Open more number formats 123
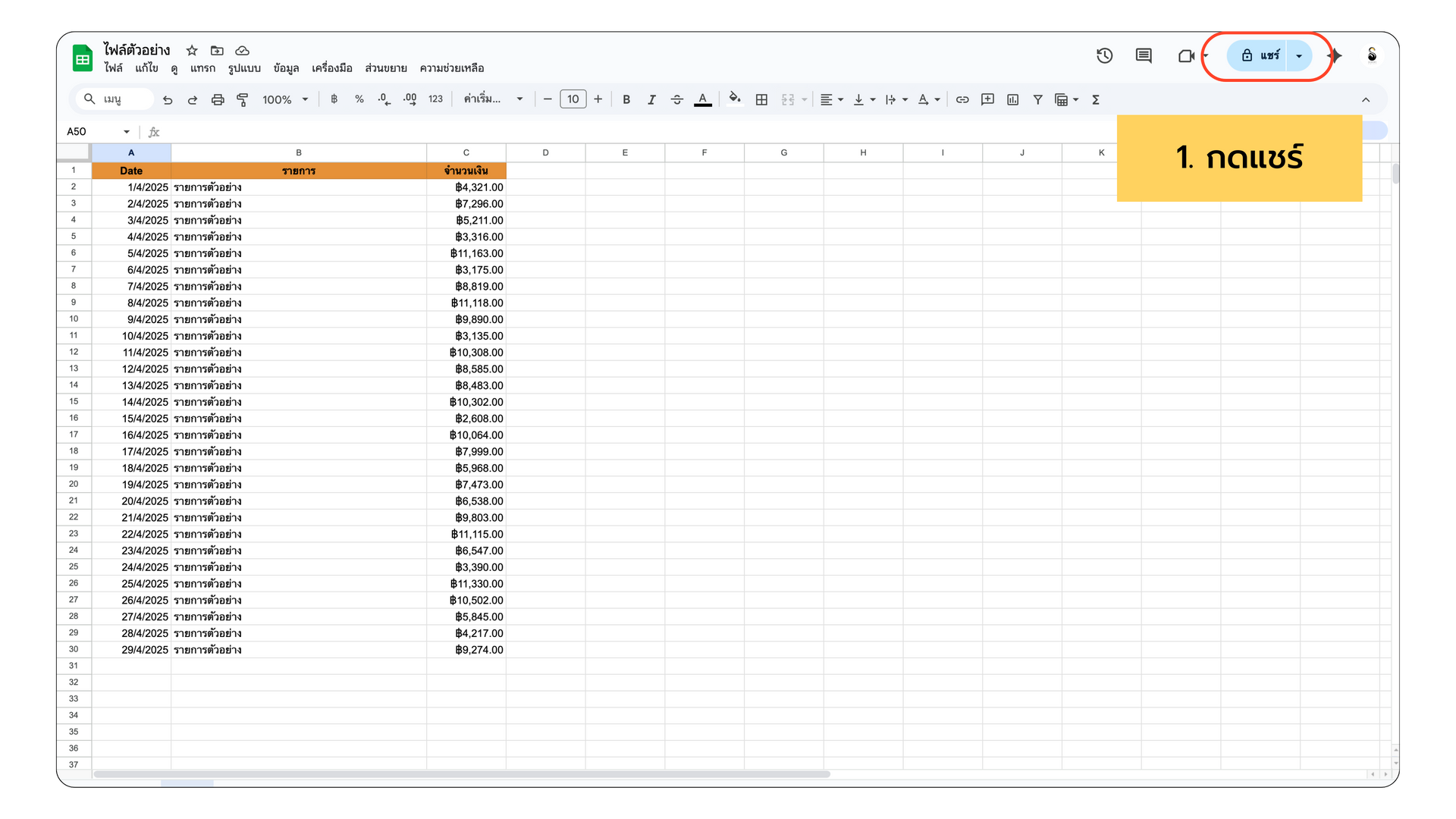Image resolution: width=1456 pixels, height=819 pixels. tap(435, 99)
